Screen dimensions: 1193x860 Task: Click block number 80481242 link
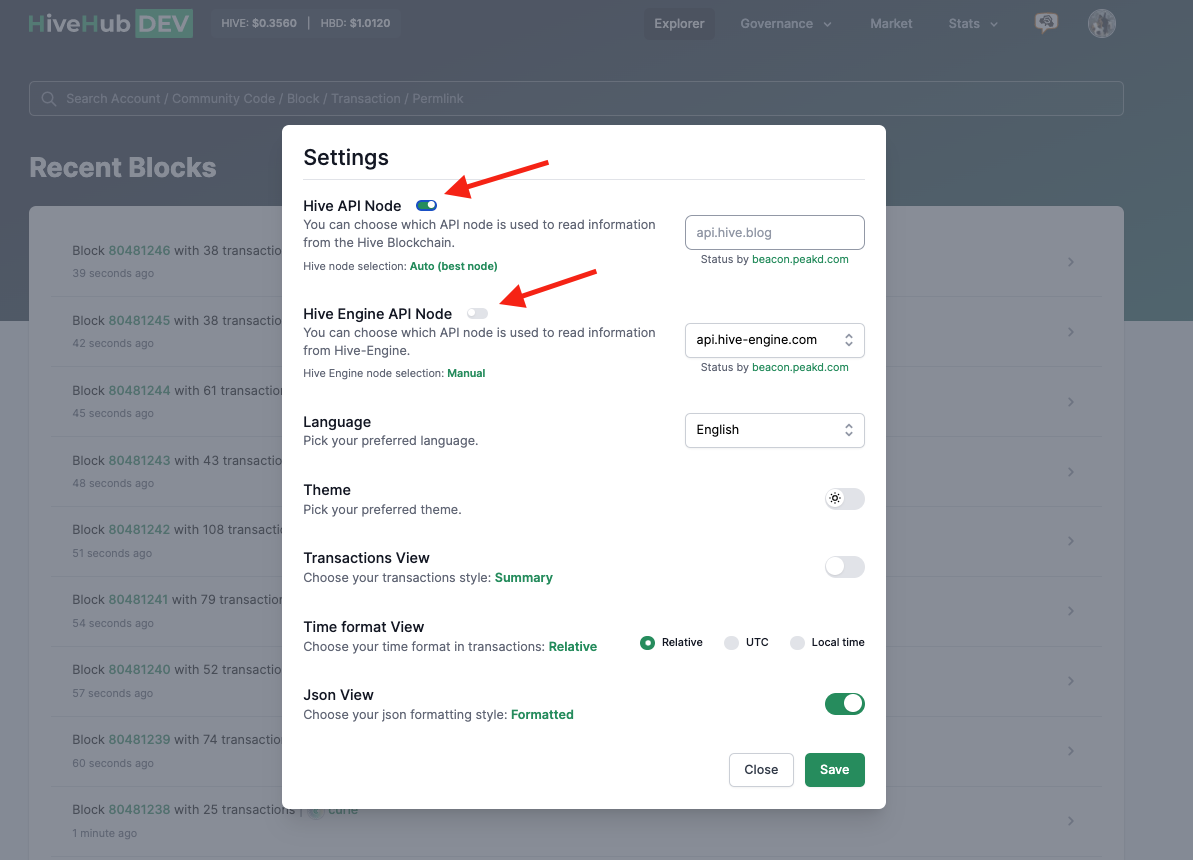tap(139, 529)
